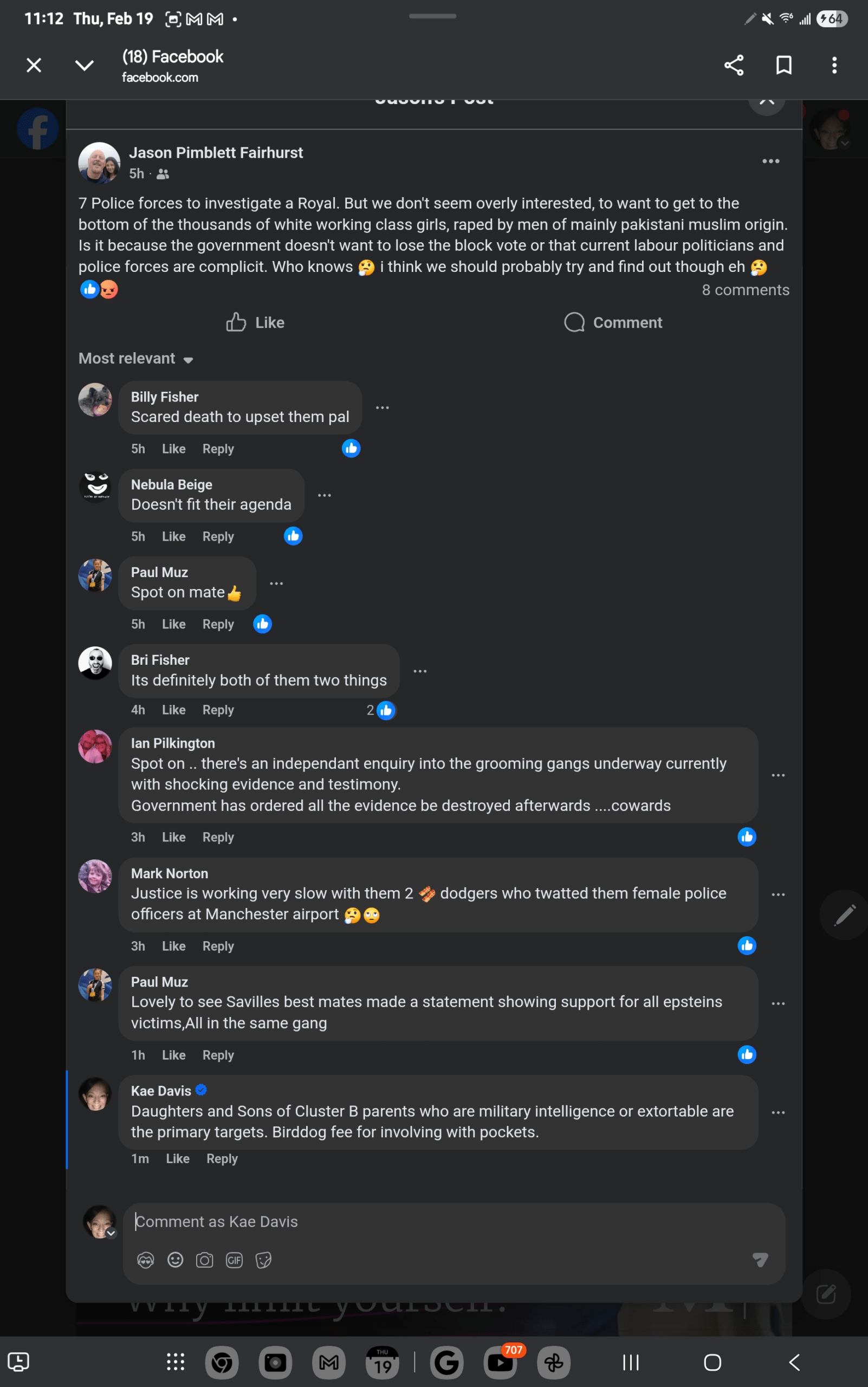868x1387 pixels.
Task: Tap the camera icon in comment box
Action: 204,1260
